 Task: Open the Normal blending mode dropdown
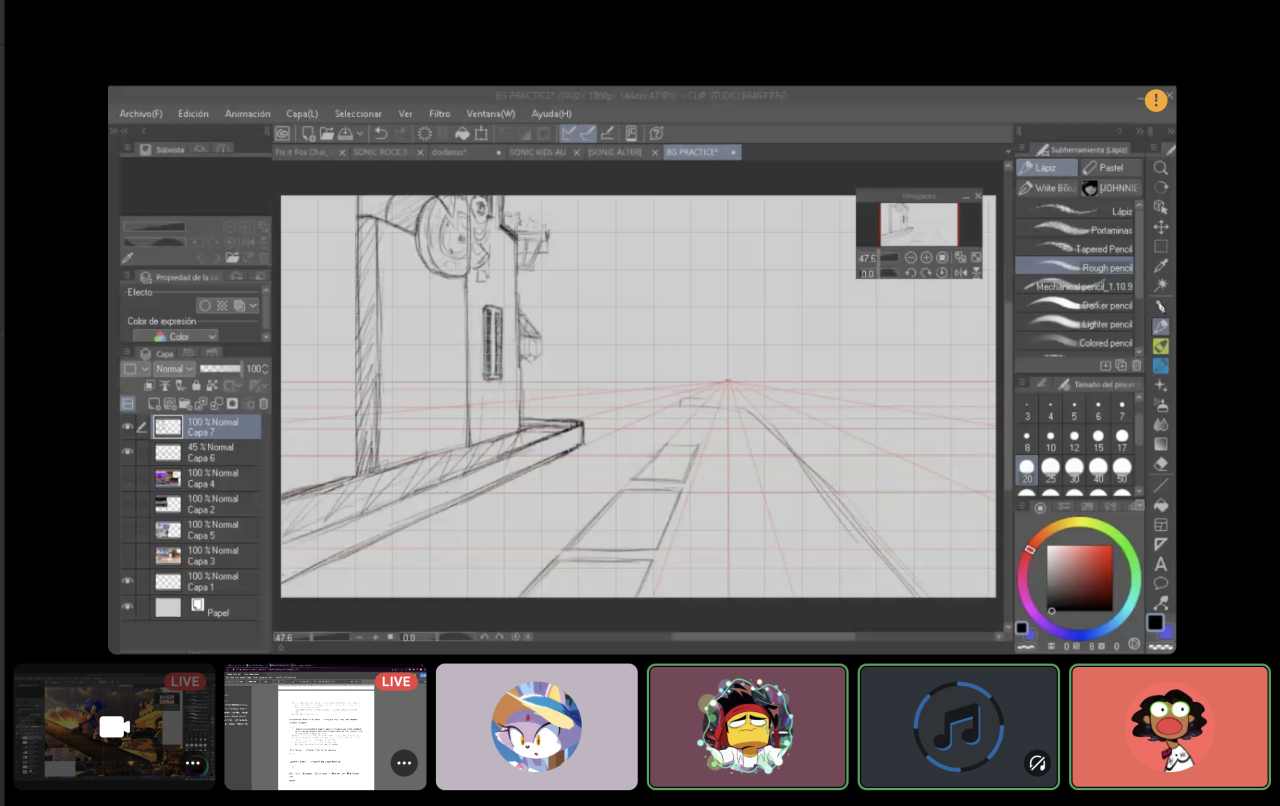(x=174, y=369)
